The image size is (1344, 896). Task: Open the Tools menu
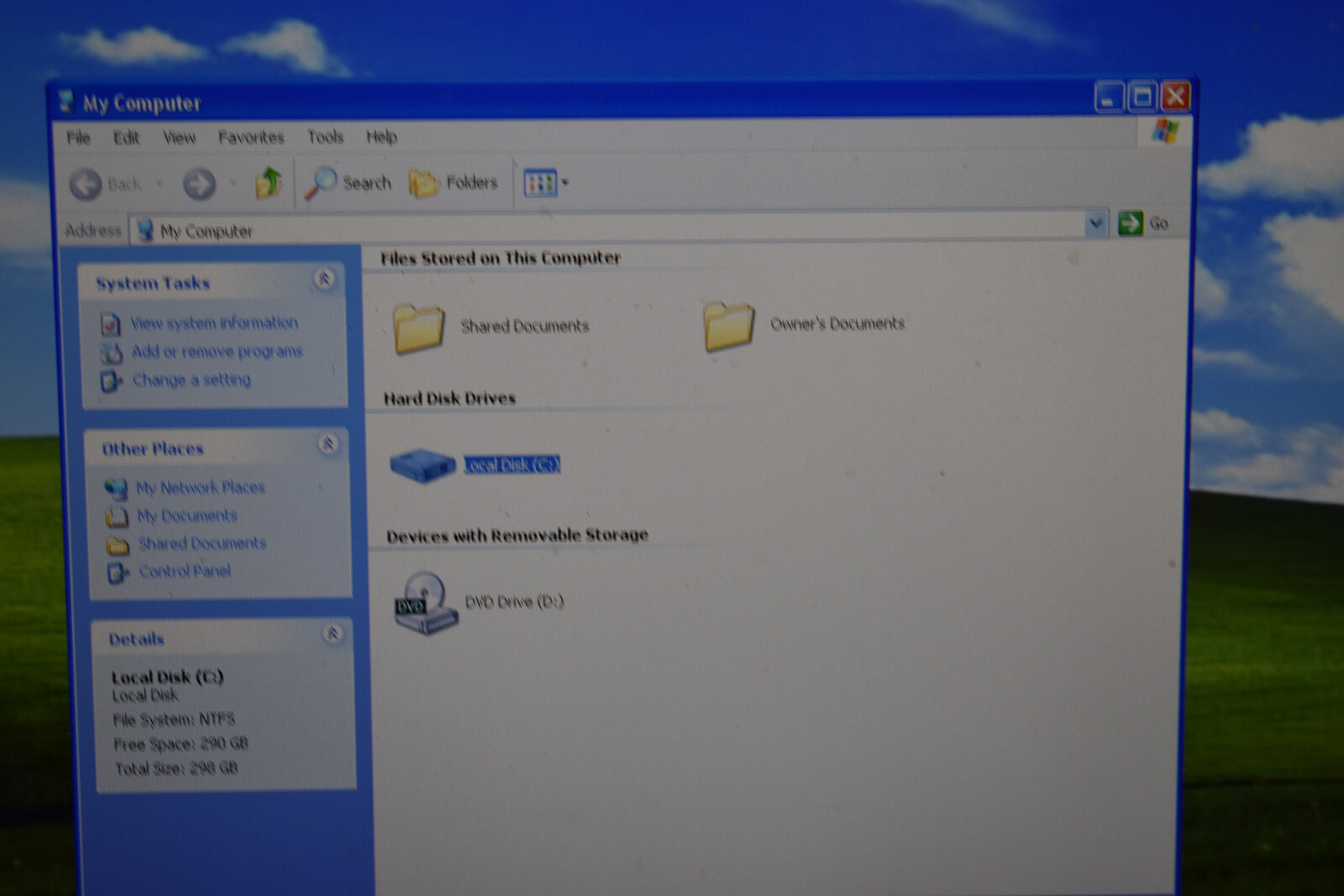[326, 136]
